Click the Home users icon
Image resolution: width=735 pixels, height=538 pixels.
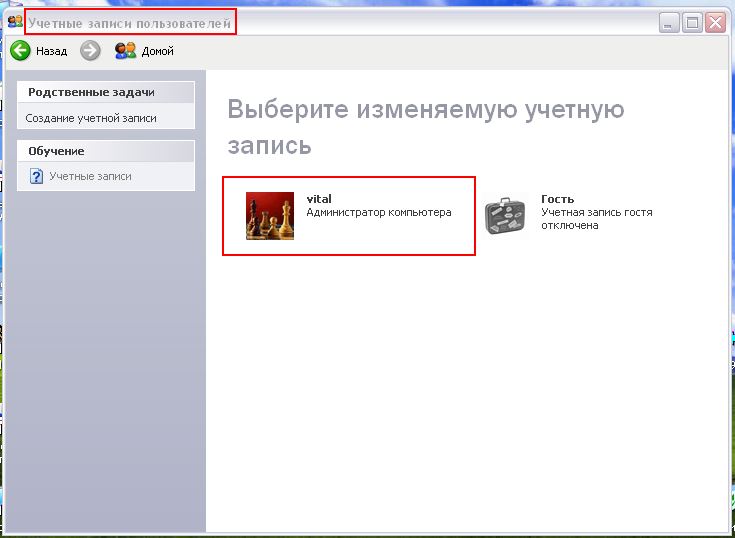pos(125,51)
